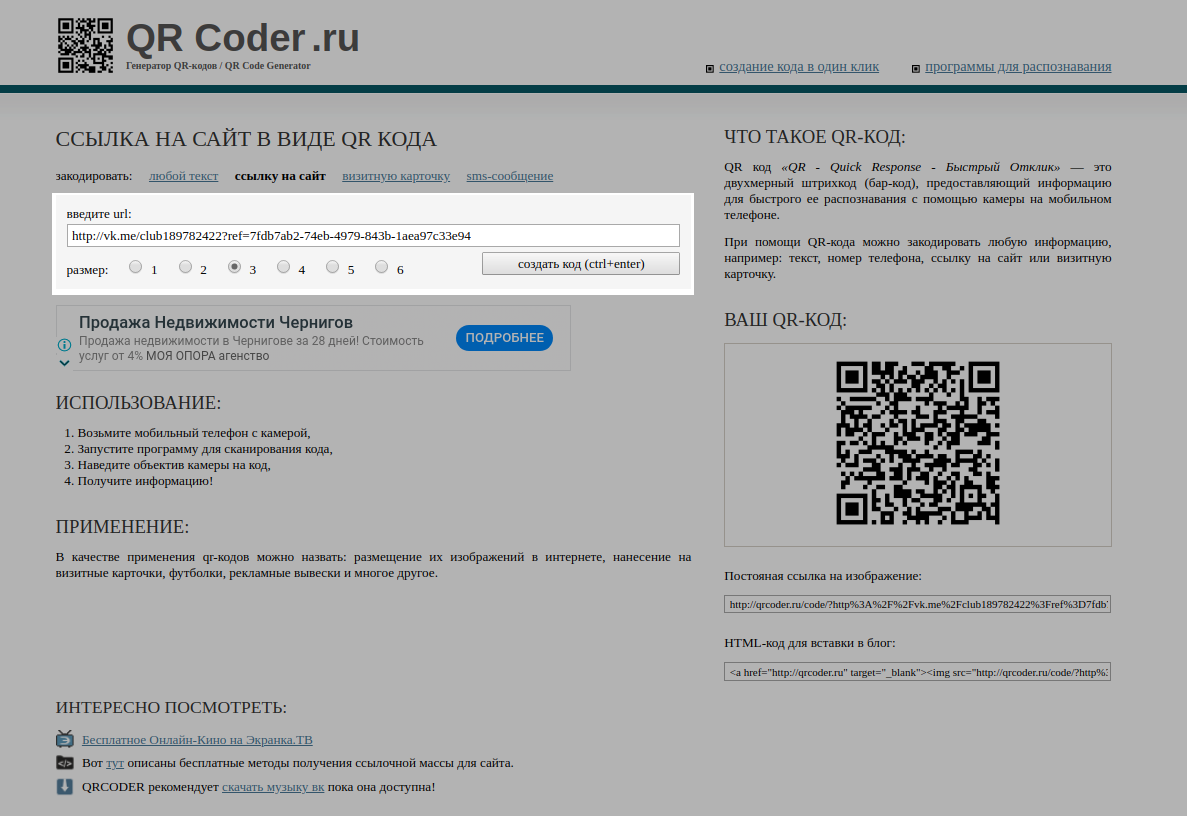Click the generated QR code image

918,443
